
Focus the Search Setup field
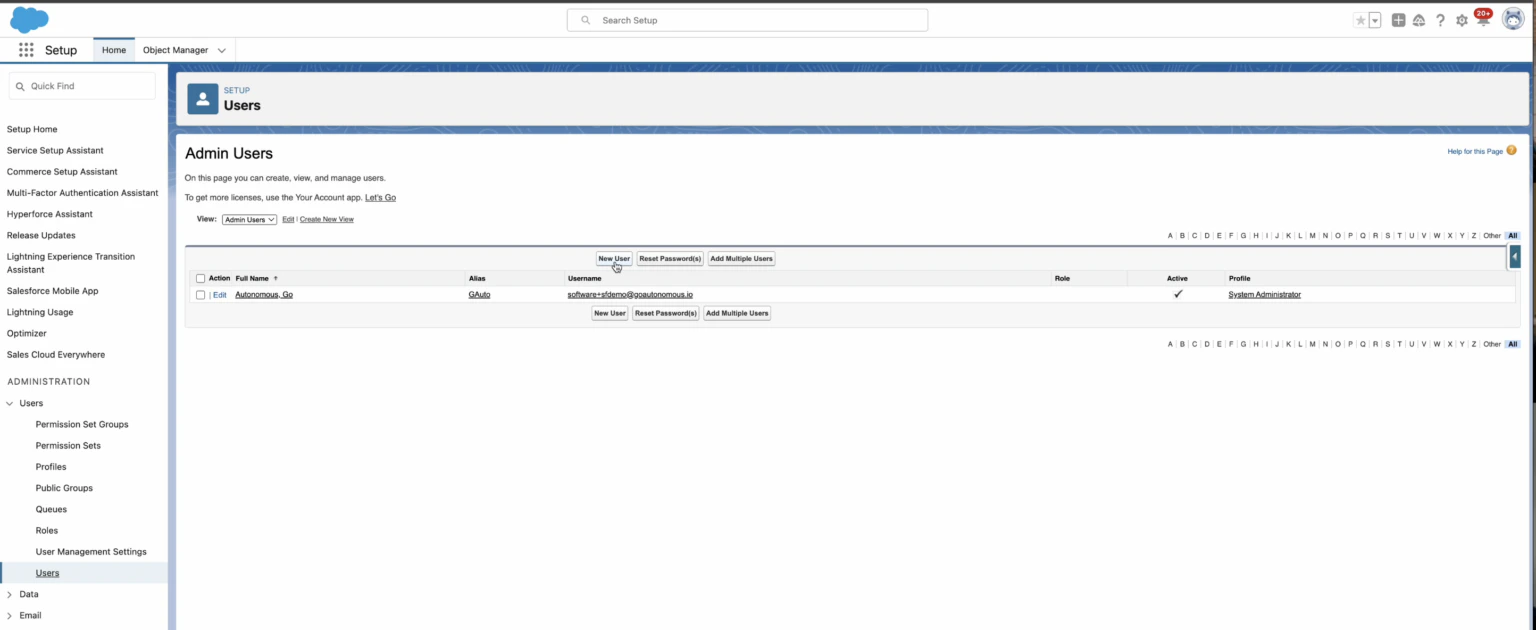747,20
